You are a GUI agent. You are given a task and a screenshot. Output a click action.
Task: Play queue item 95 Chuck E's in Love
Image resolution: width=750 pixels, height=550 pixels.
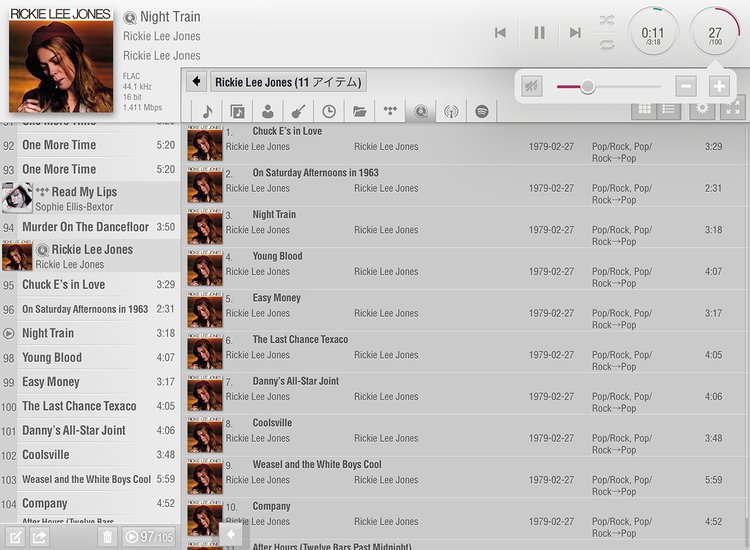point(89,285)
